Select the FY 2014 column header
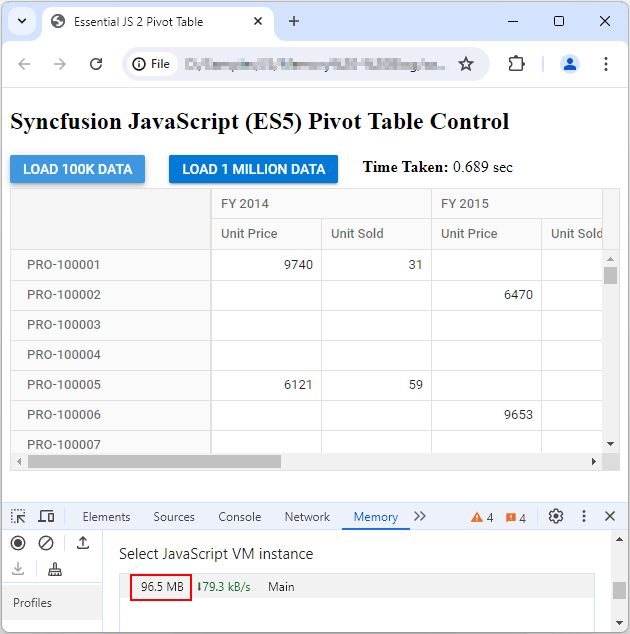 321,203
